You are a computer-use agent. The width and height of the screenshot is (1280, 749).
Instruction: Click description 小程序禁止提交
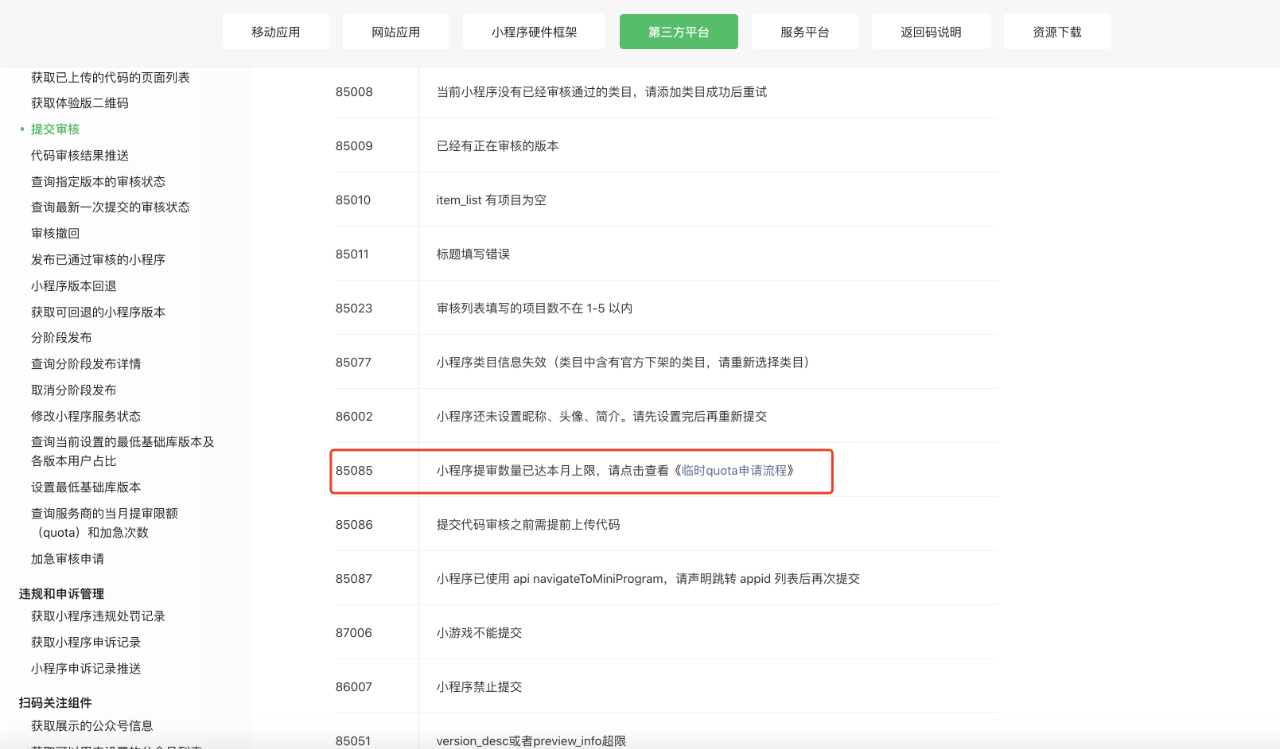479,687
